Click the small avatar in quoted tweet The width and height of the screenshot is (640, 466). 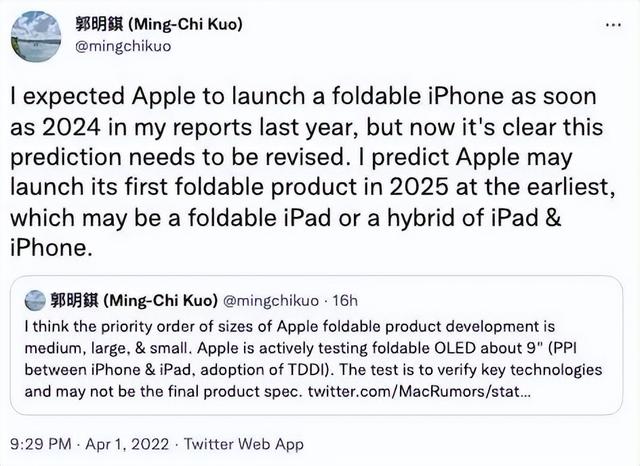35,300
